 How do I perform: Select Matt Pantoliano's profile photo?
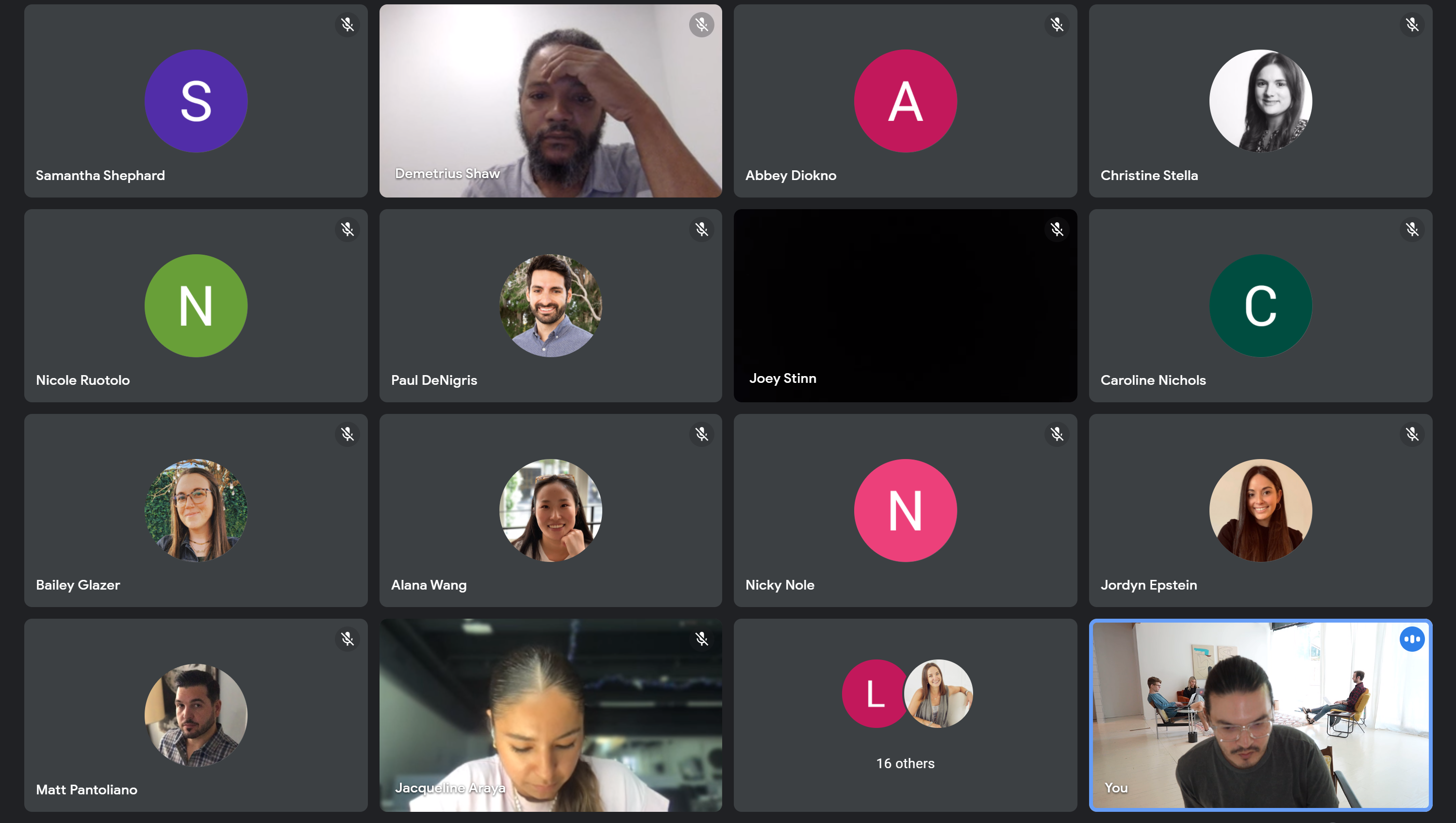196,715
